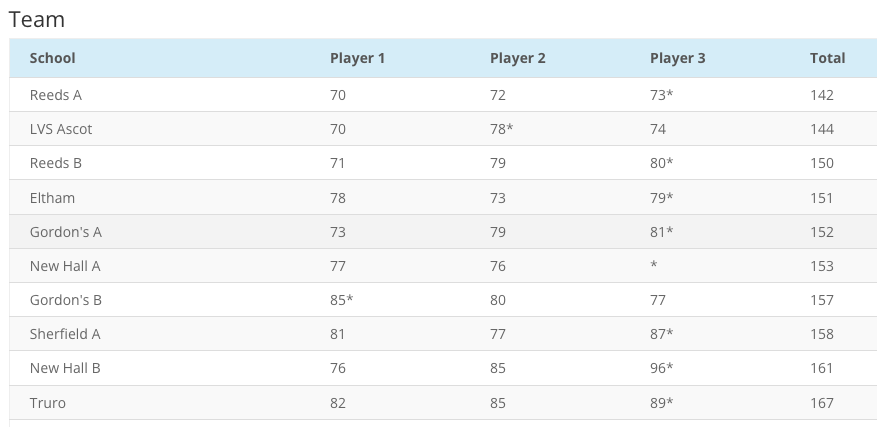Click the Team section heading
The image size is (877, 427).
36,19
